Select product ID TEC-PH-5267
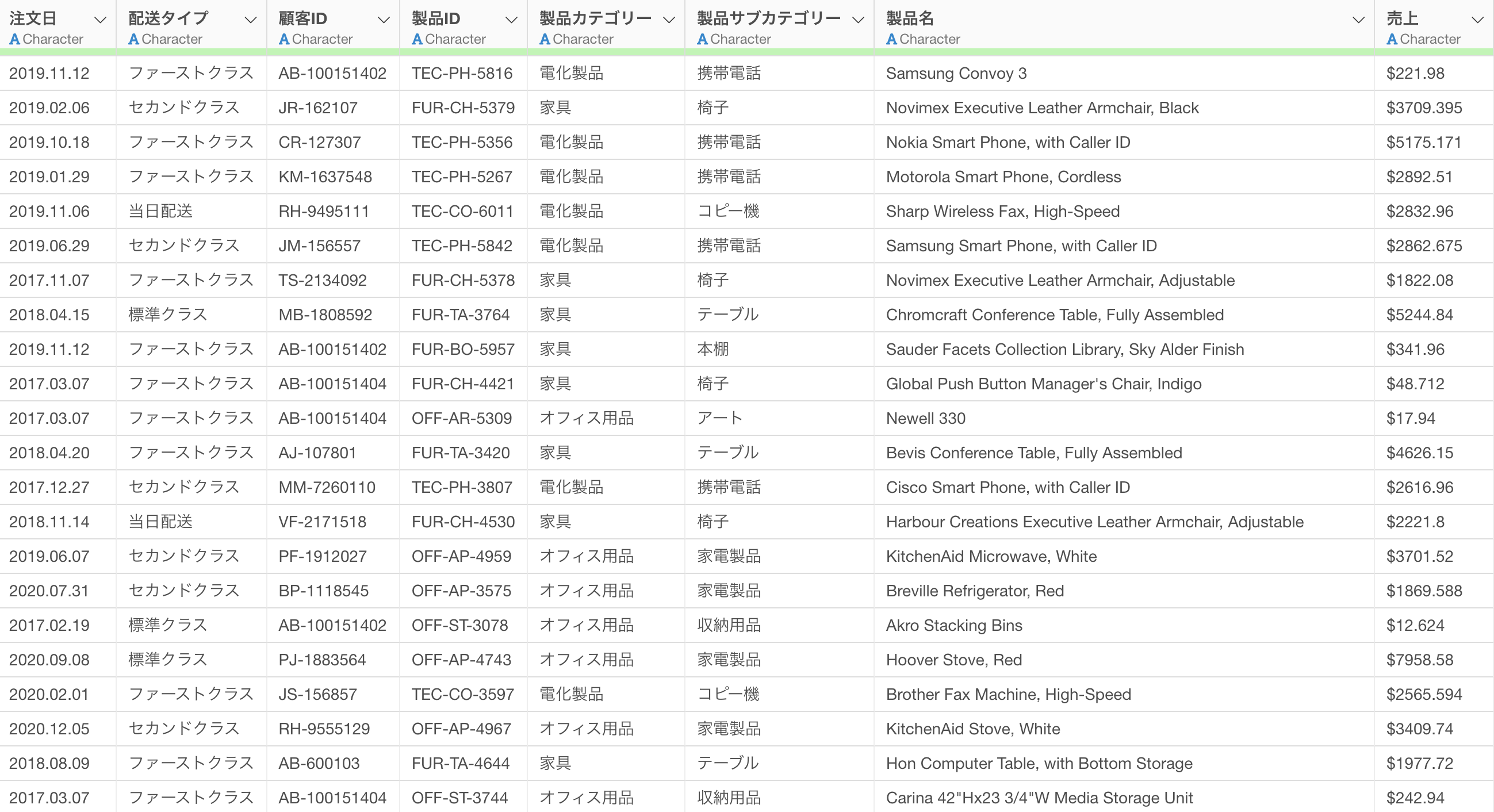The width and height of the screenshot is (1494, 812). (x=463, y=177)
